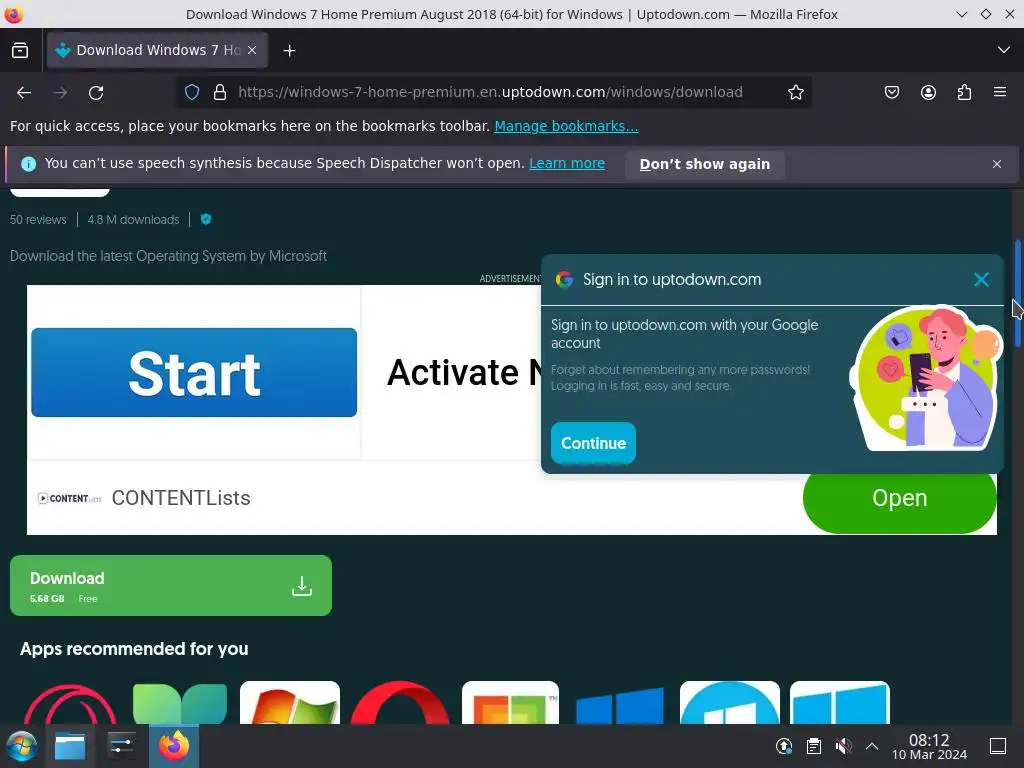Image resolution: width=1024 pixels, height=768 pixels.
Task: Show site security lock information
Action: tap(220, 92)
